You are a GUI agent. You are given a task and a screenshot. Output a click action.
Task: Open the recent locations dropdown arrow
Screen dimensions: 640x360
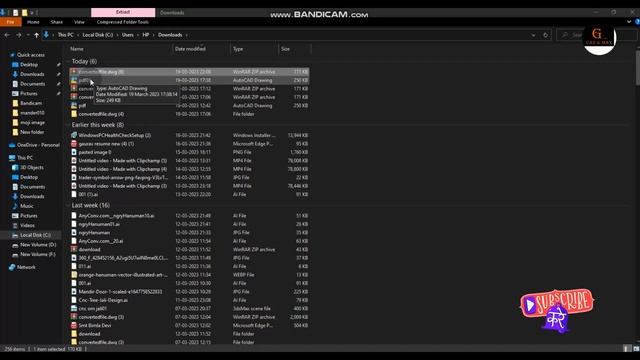[x=28, y=35]
